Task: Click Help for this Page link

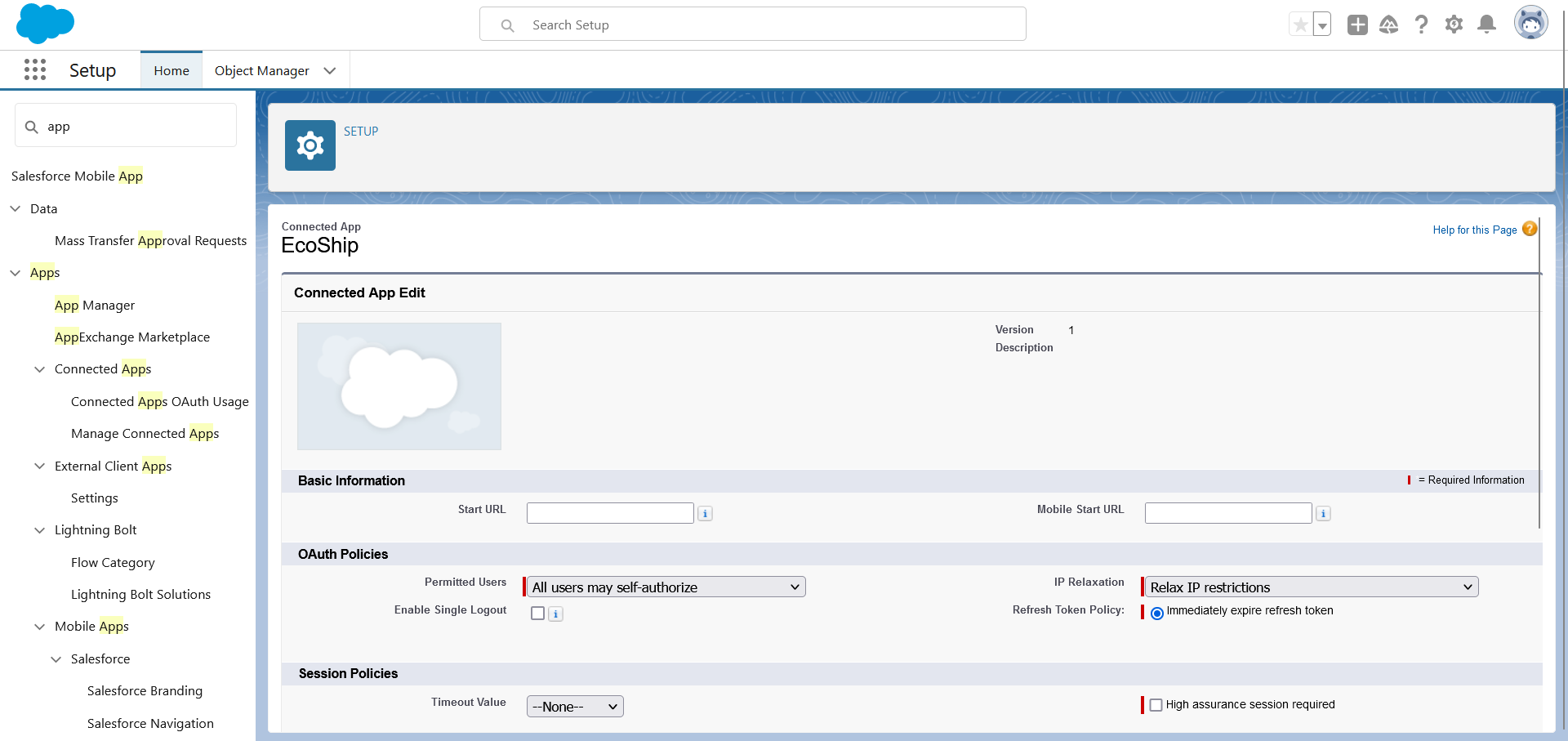Action: [x=1474, y=230]
